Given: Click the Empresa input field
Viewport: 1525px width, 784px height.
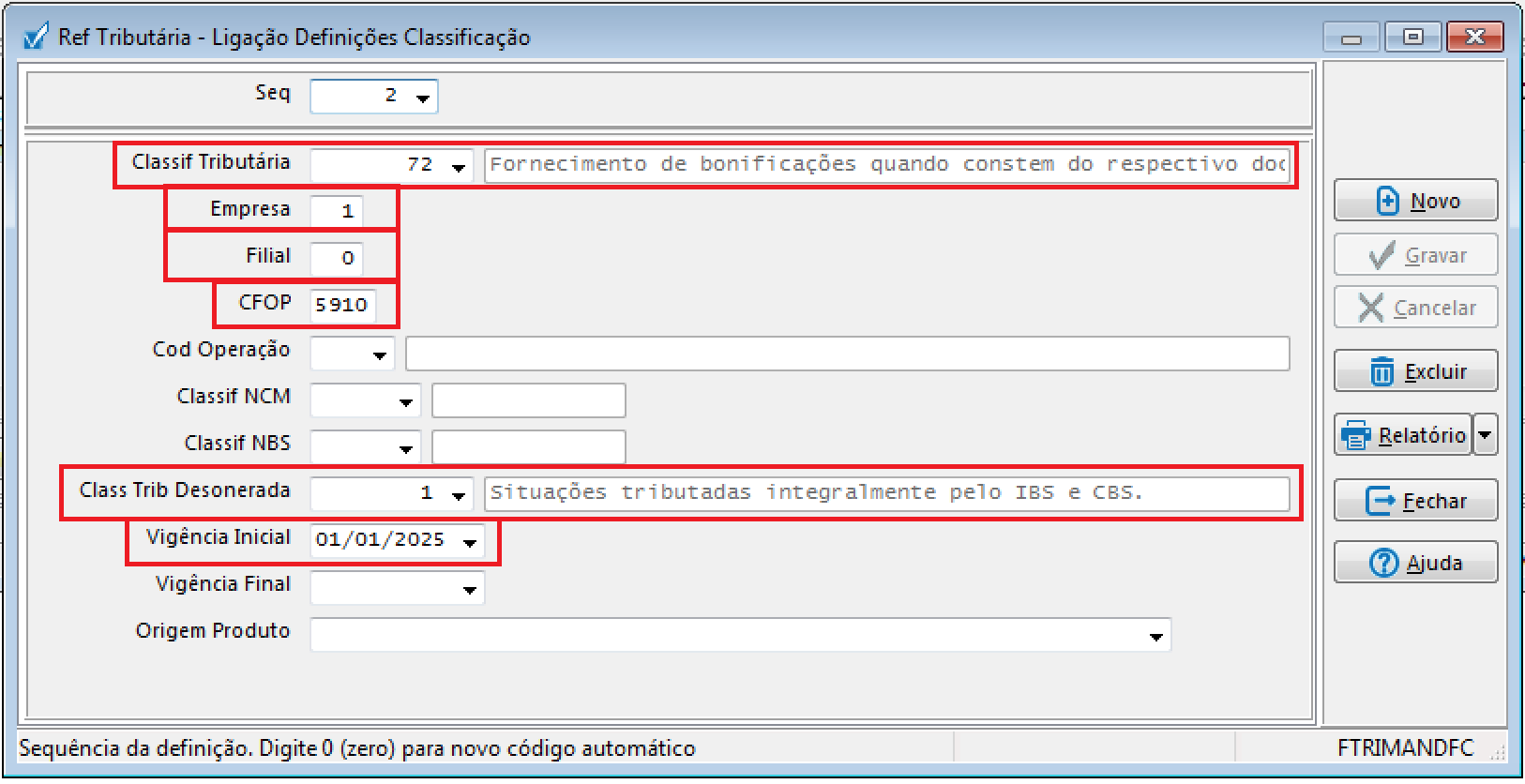Looking at the screenshot, I should [337, 211].
